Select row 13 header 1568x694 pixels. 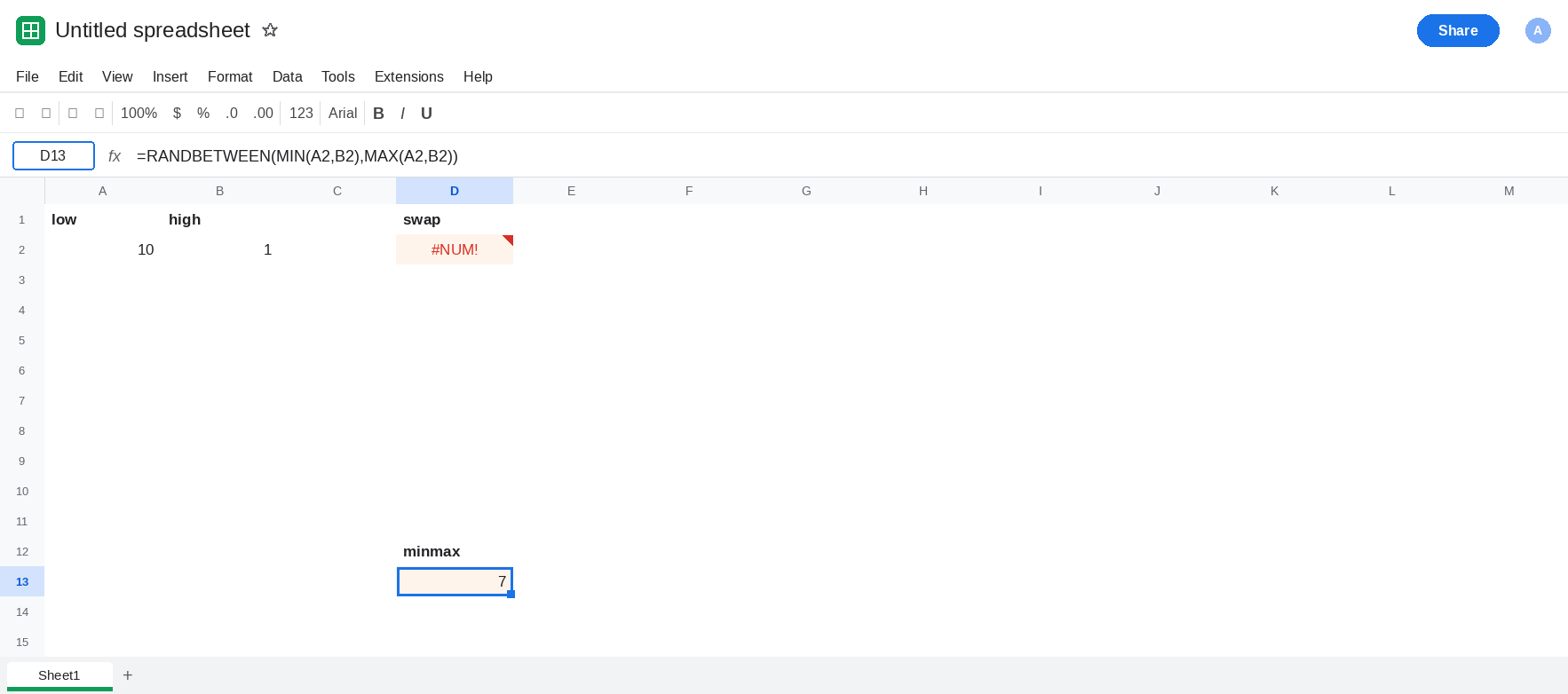(22, 581)
